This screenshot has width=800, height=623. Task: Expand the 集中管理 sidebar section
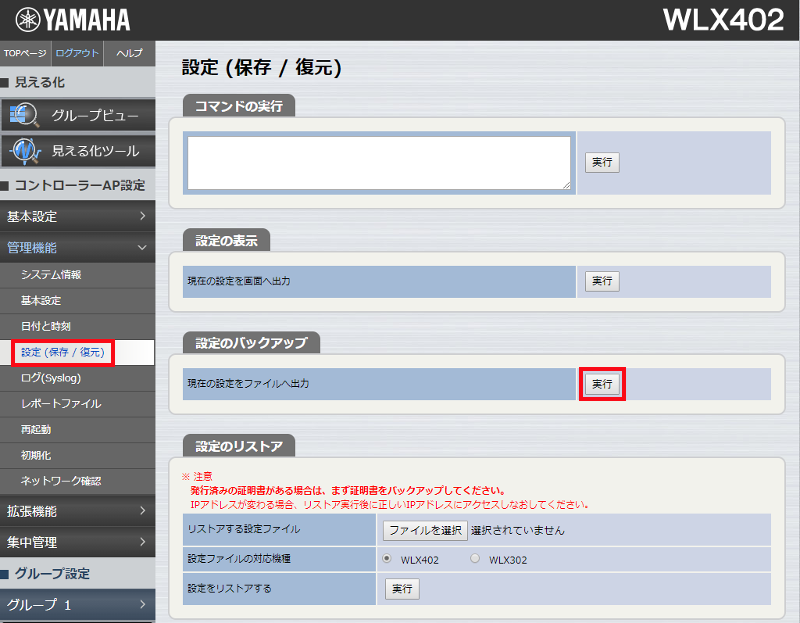[77, 542]
